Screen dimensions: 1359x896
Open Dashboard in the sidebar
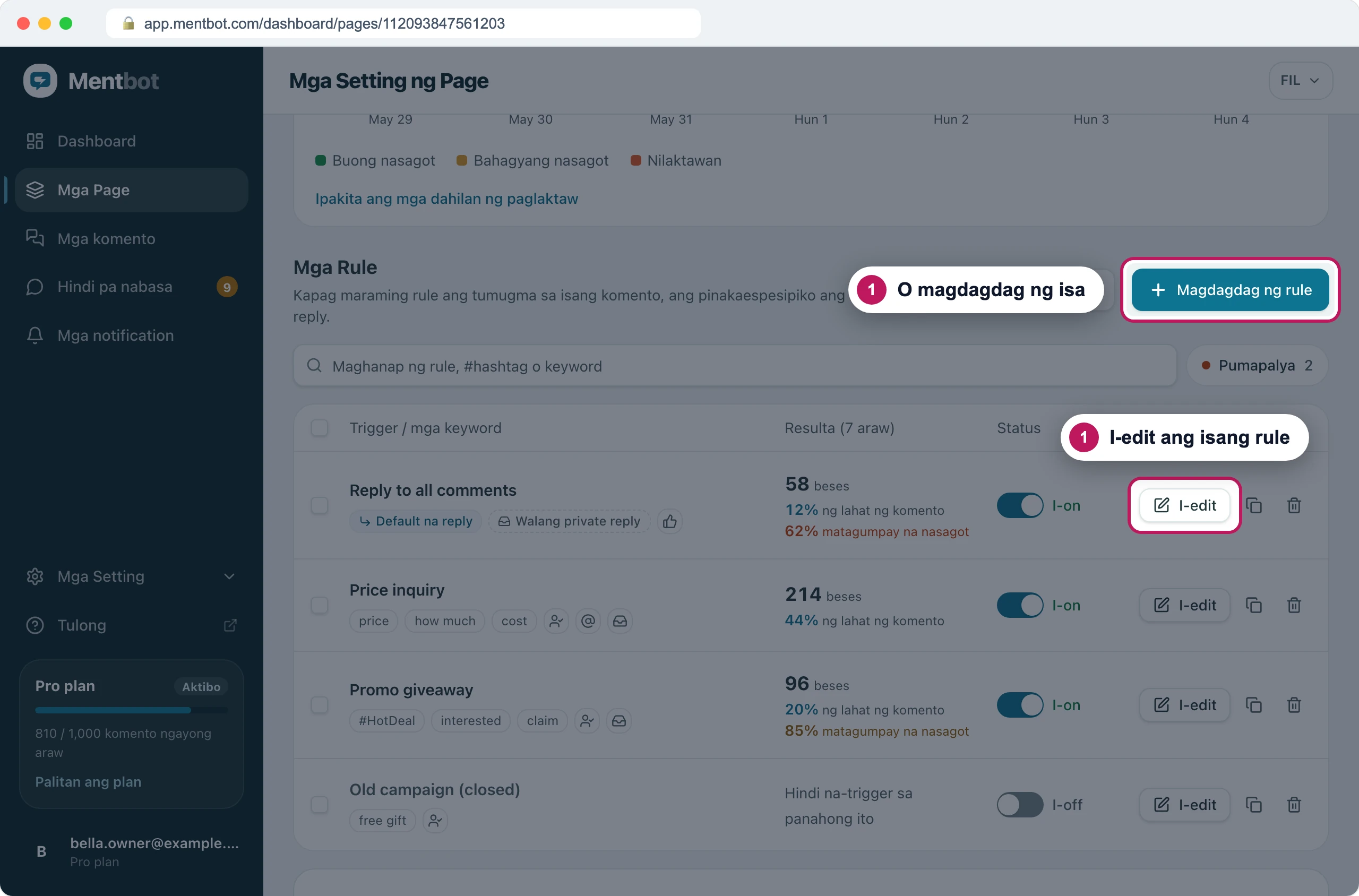click(x=132, y=141)
